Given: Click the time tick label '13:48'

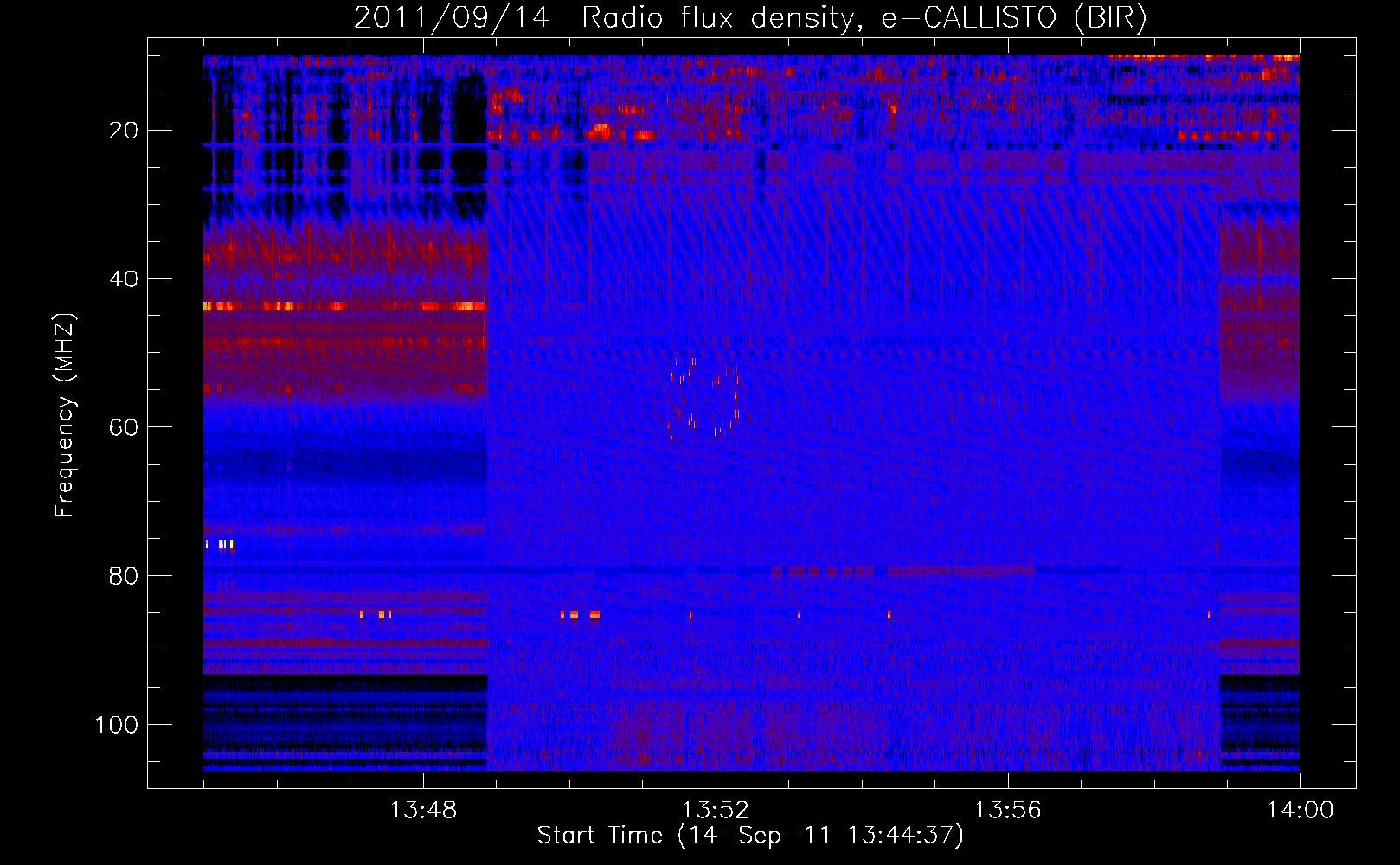Looking at the screenshot, I should (x=423, y=811).
